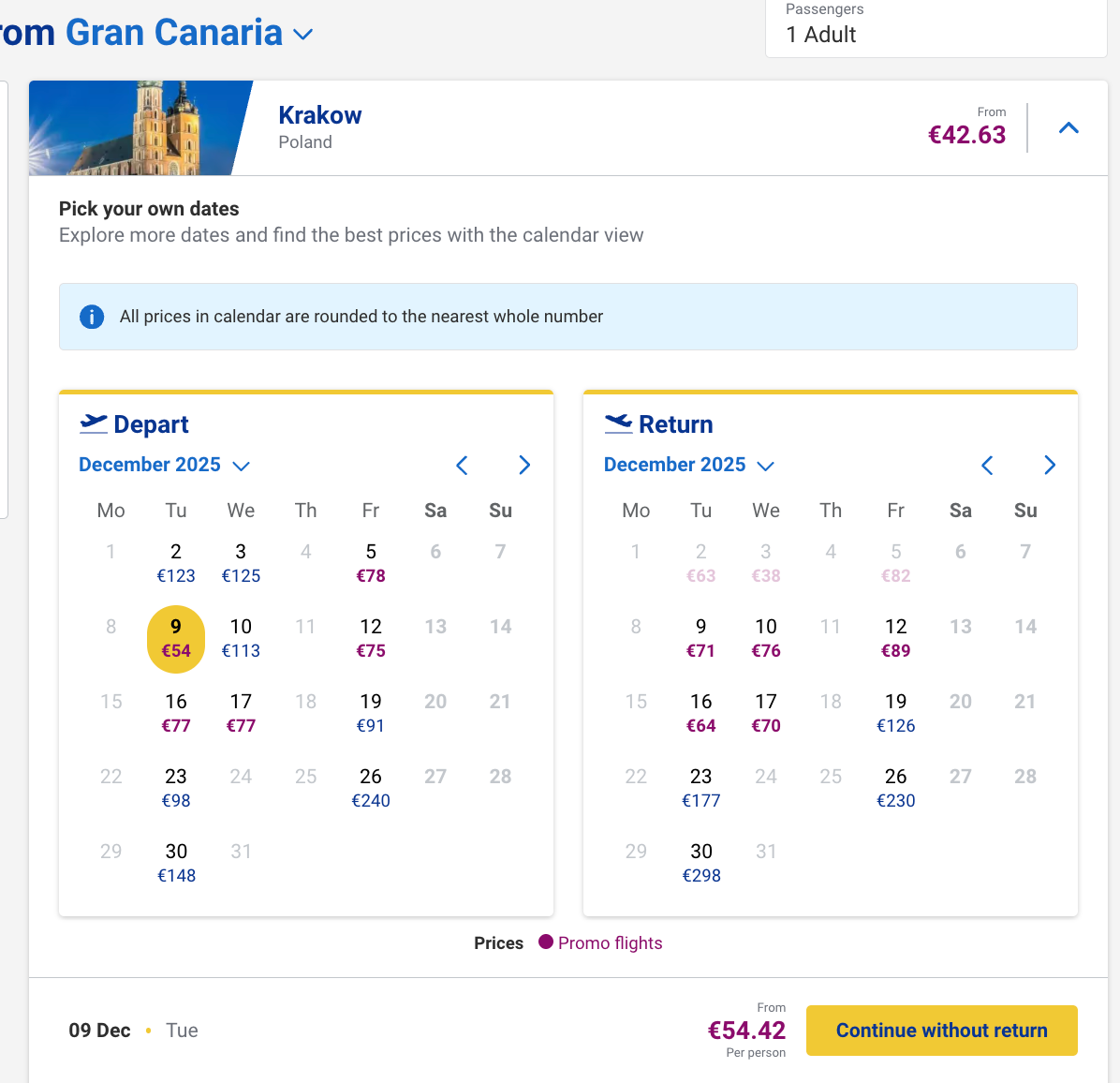Screen dimensions: 1120x1083
Task: Select departure on December 12 for €75
Action: coord(371,638)
